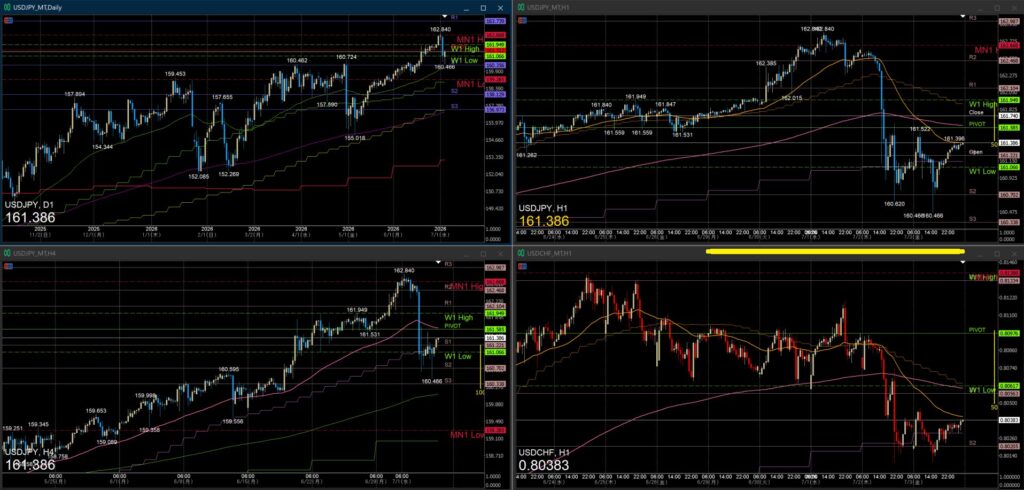Click the 'USDCHF, H1' symbol label
Image resolution: width=1024 pixels, height=490 pixels.
click(544, 452)
